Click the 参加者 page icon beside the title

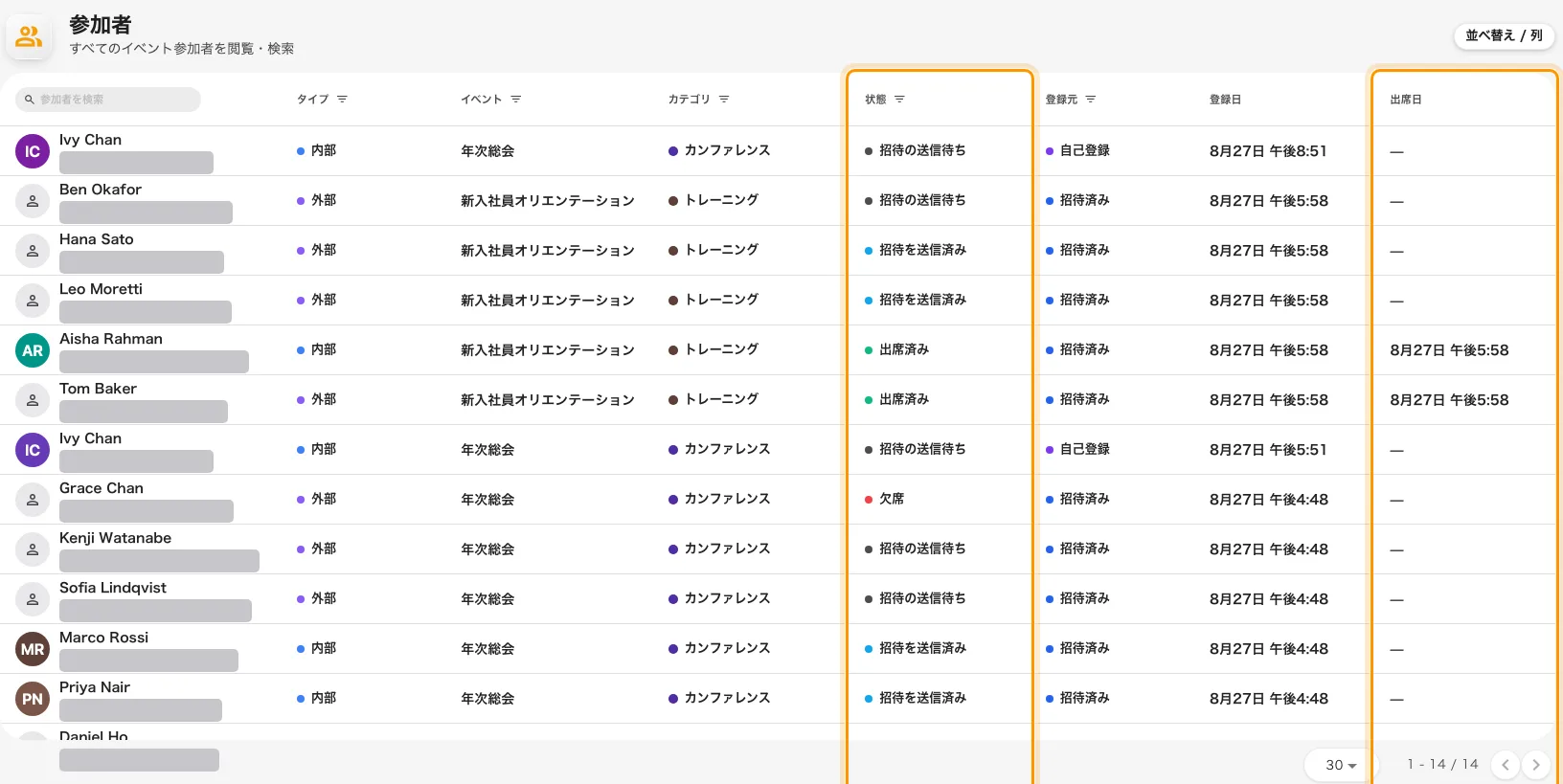click(x=30, y=37)
